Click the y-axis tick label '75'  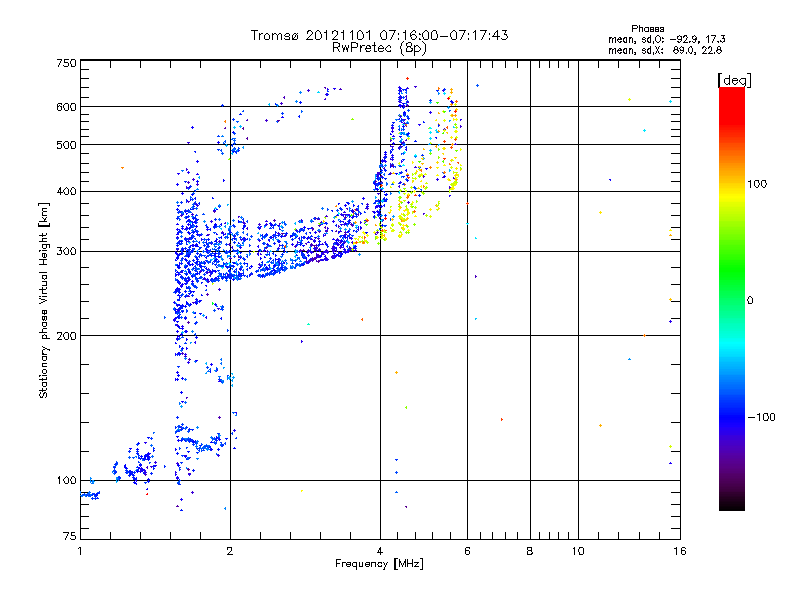click(70, 536)
